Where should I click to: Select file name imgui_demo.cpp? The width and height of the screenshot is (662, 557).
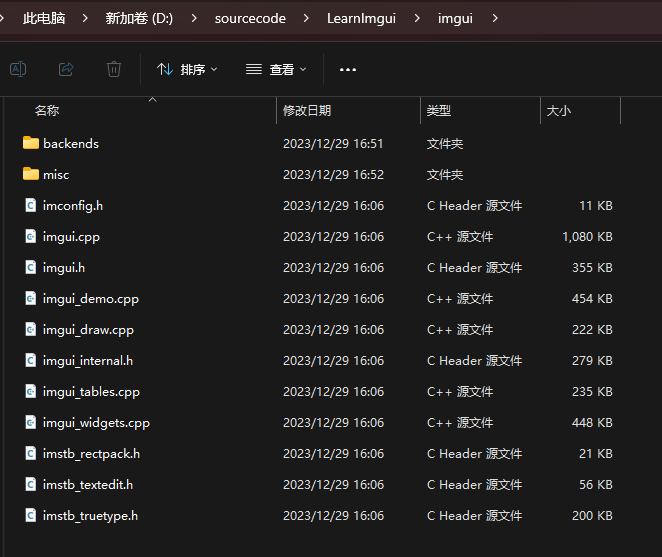click(x=90, y=299)
